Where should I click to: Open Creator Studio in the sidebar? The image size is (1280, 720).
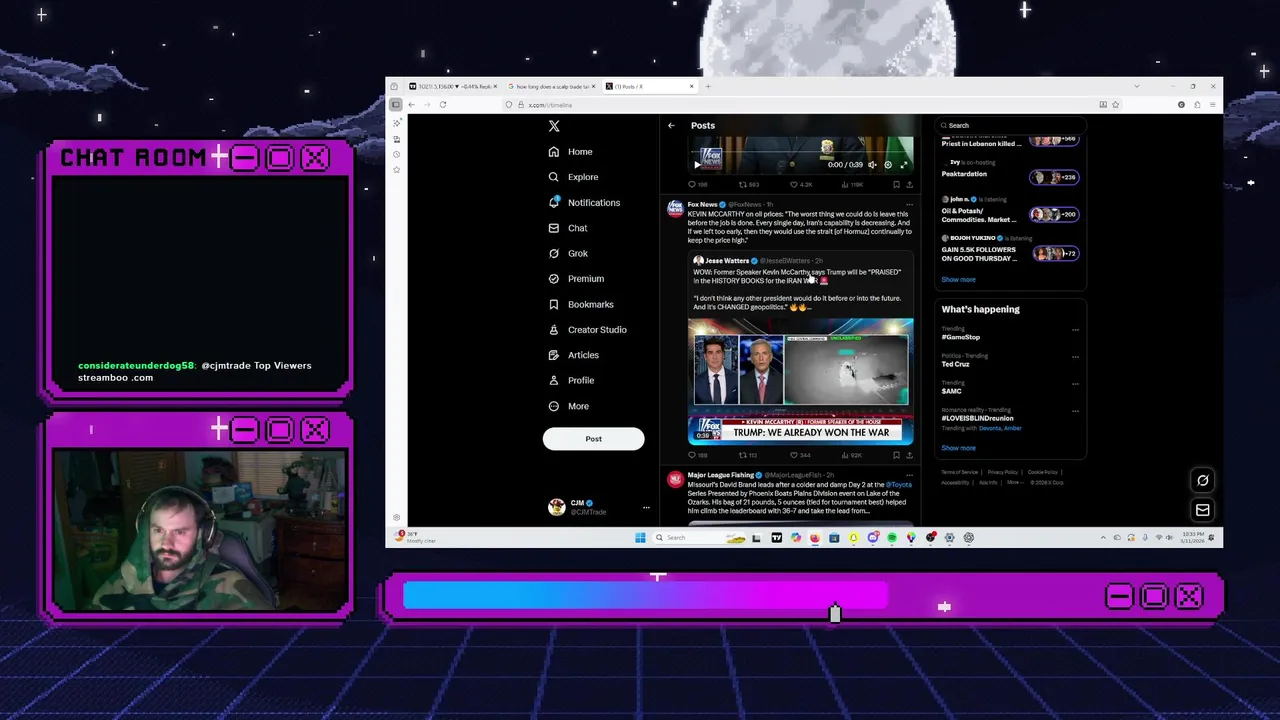pyautogui.click(x=588, y=330)
